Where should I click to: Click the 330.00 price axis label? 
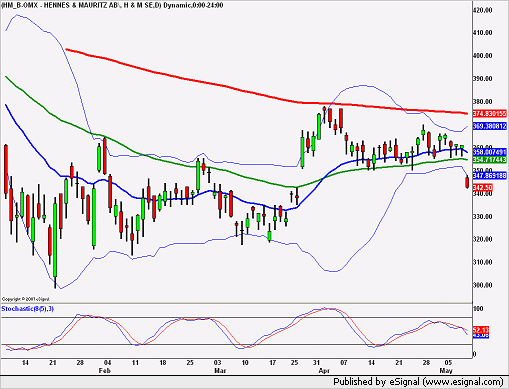[x=483, y=217]
